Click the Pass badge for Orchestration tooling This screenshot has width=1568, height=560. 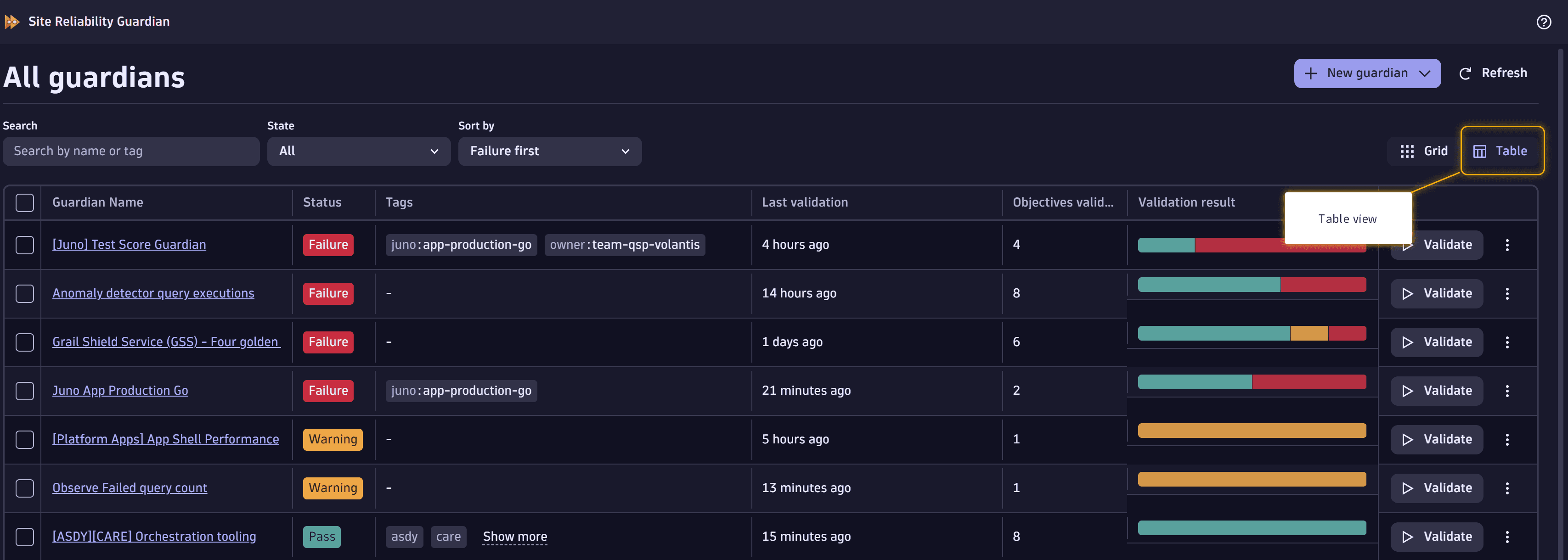pyautogui.click(x=322, y=537)
